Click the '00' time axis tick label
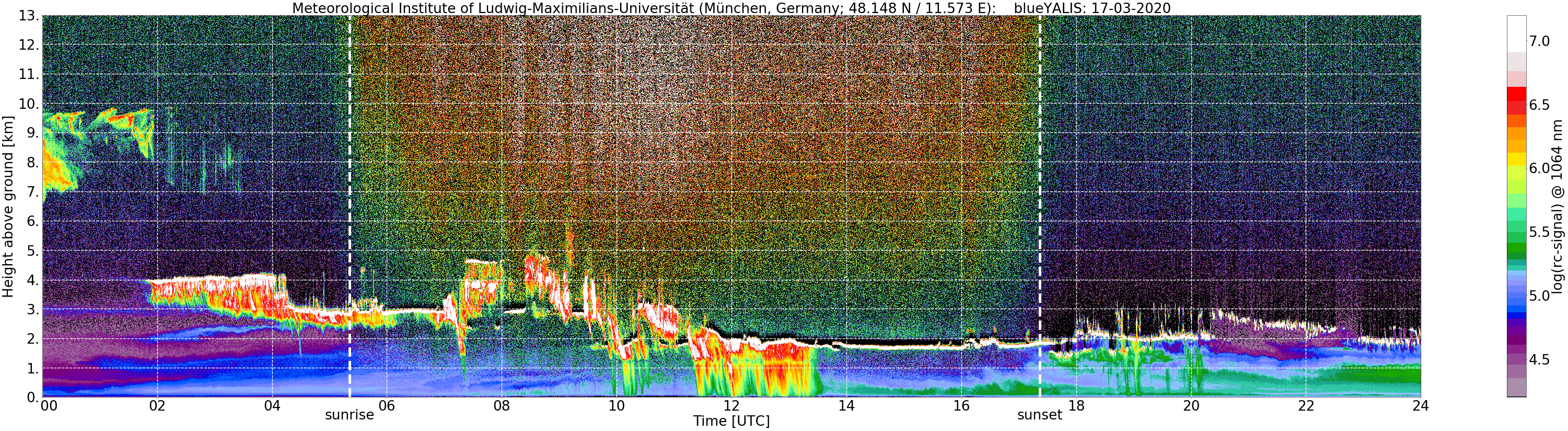The image size is (1568, 431). click(49, 406)
